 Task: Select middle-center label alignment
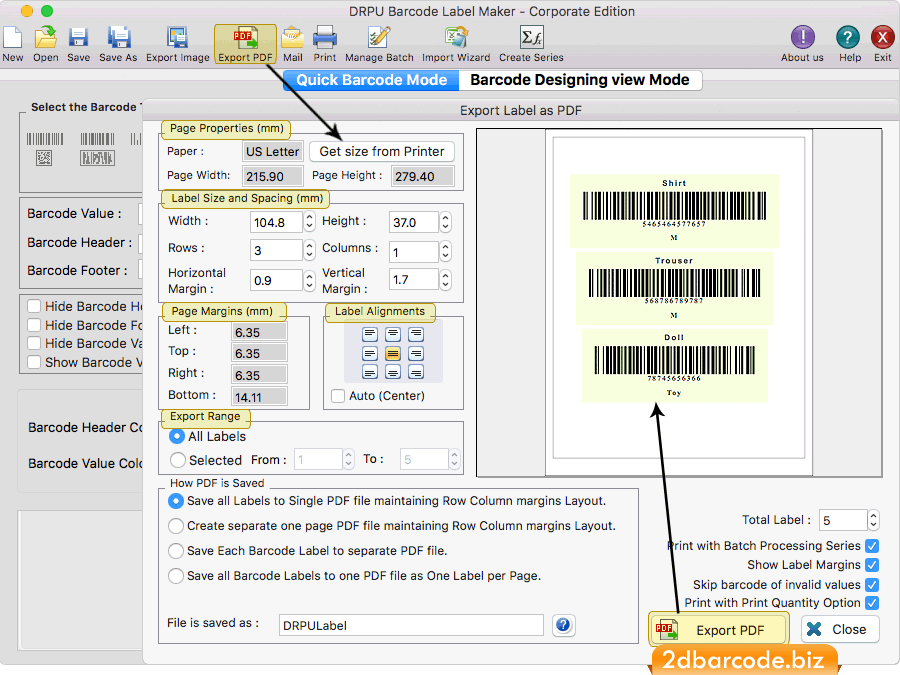pos(393,353)
